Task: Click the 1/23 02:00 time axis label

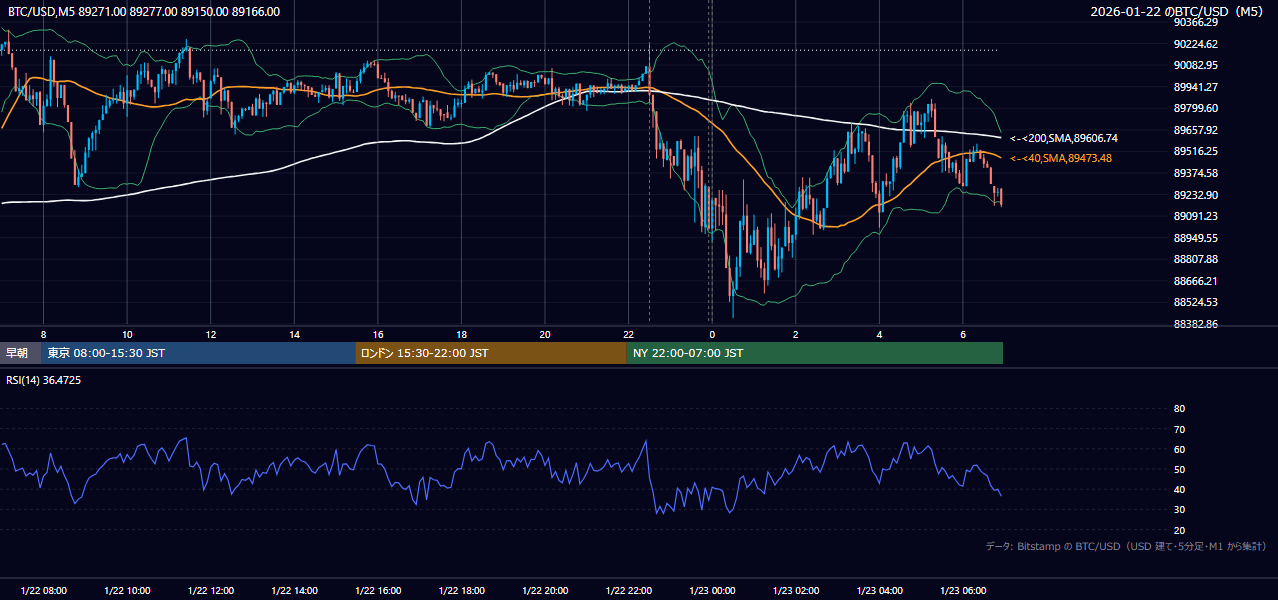Action: (x=796, y=591)
